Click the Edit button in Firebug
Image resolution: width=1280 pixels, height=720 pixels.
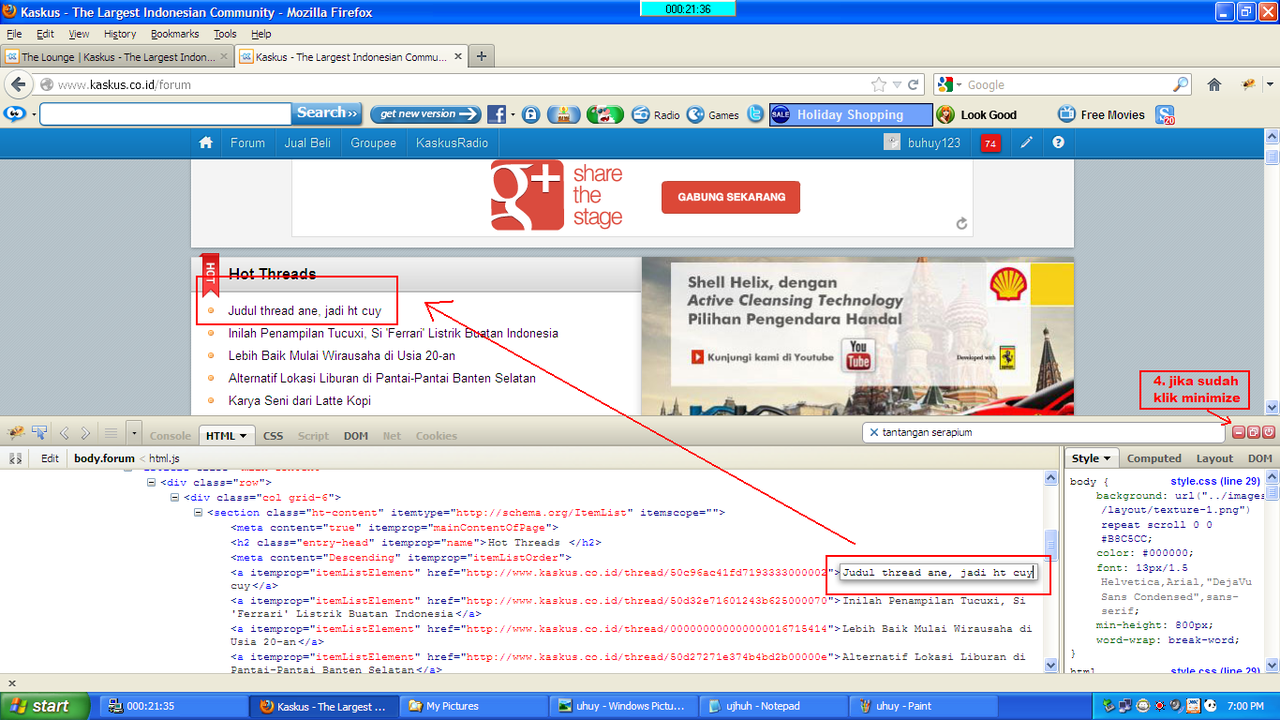[50, 458]
